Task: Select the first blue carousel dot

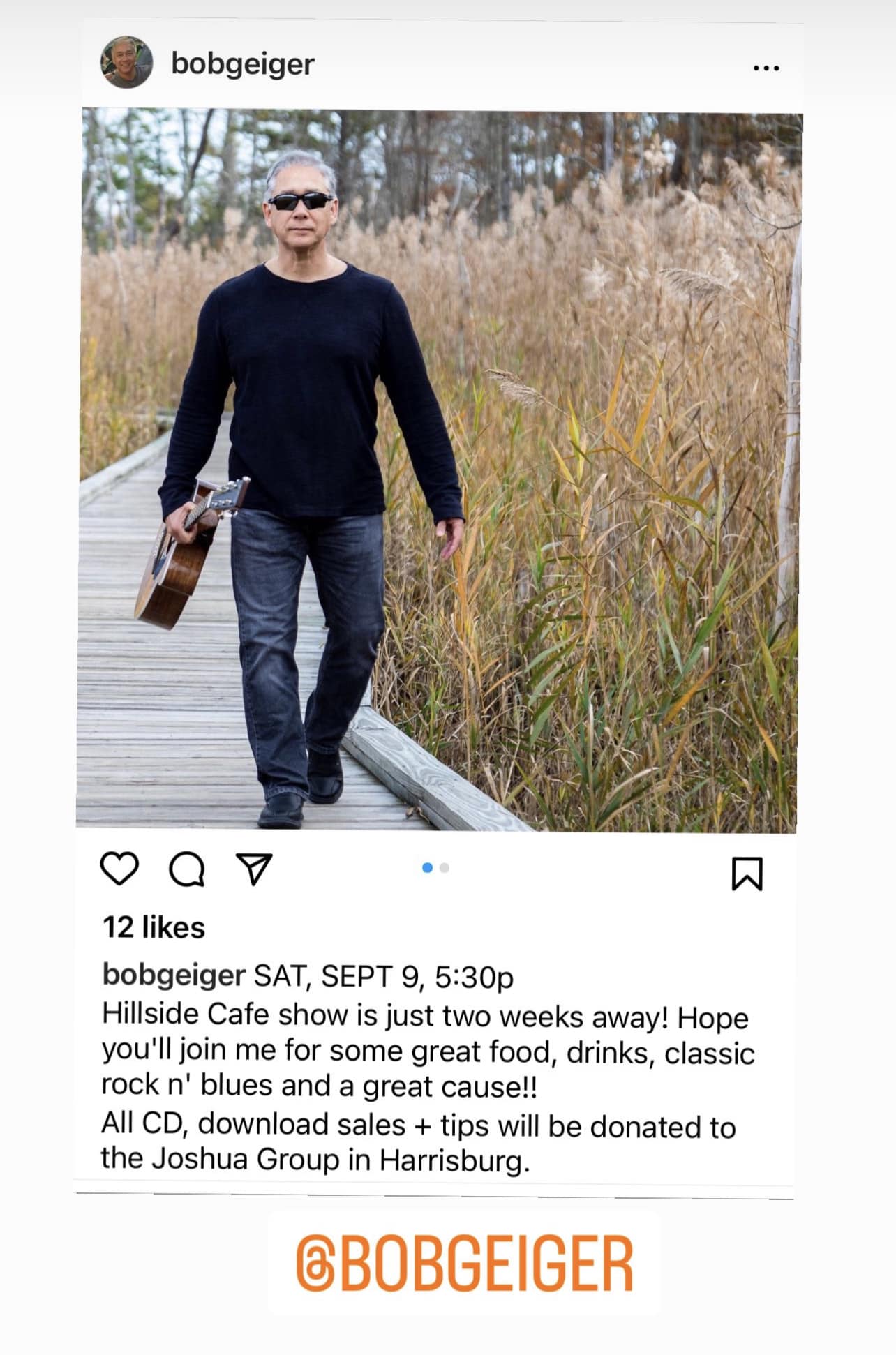Action: tap(428, 867)
